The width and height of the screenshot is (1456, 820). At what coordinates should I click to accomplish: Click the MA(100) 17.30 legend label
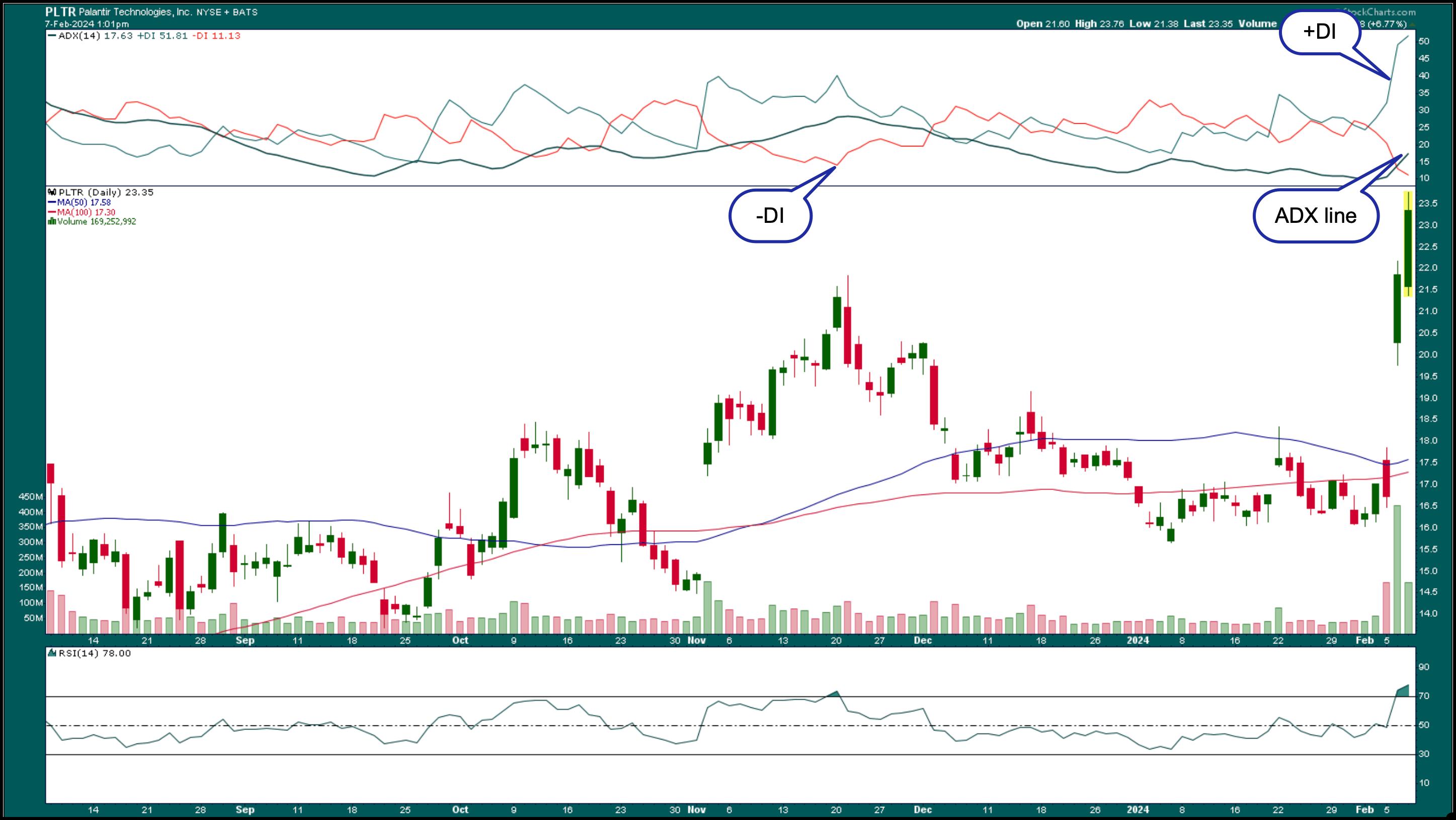[86, 212]
